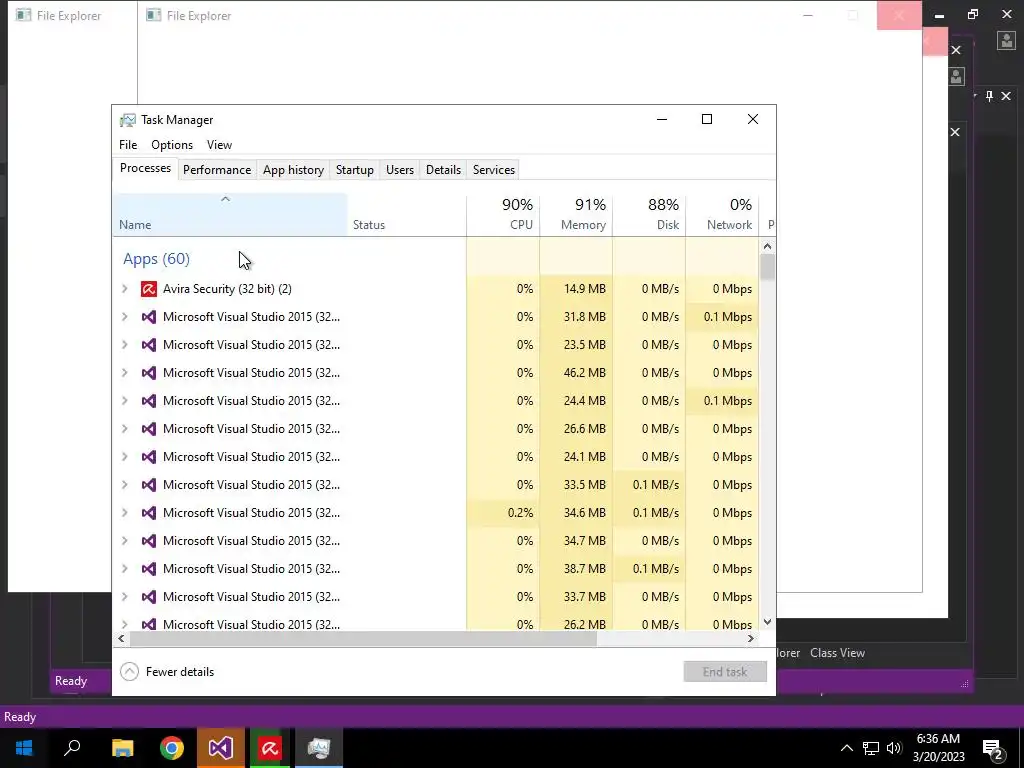Open the File menu in Task Manager
This screenshot has height=768, width=1024.
tap(128, 145)
